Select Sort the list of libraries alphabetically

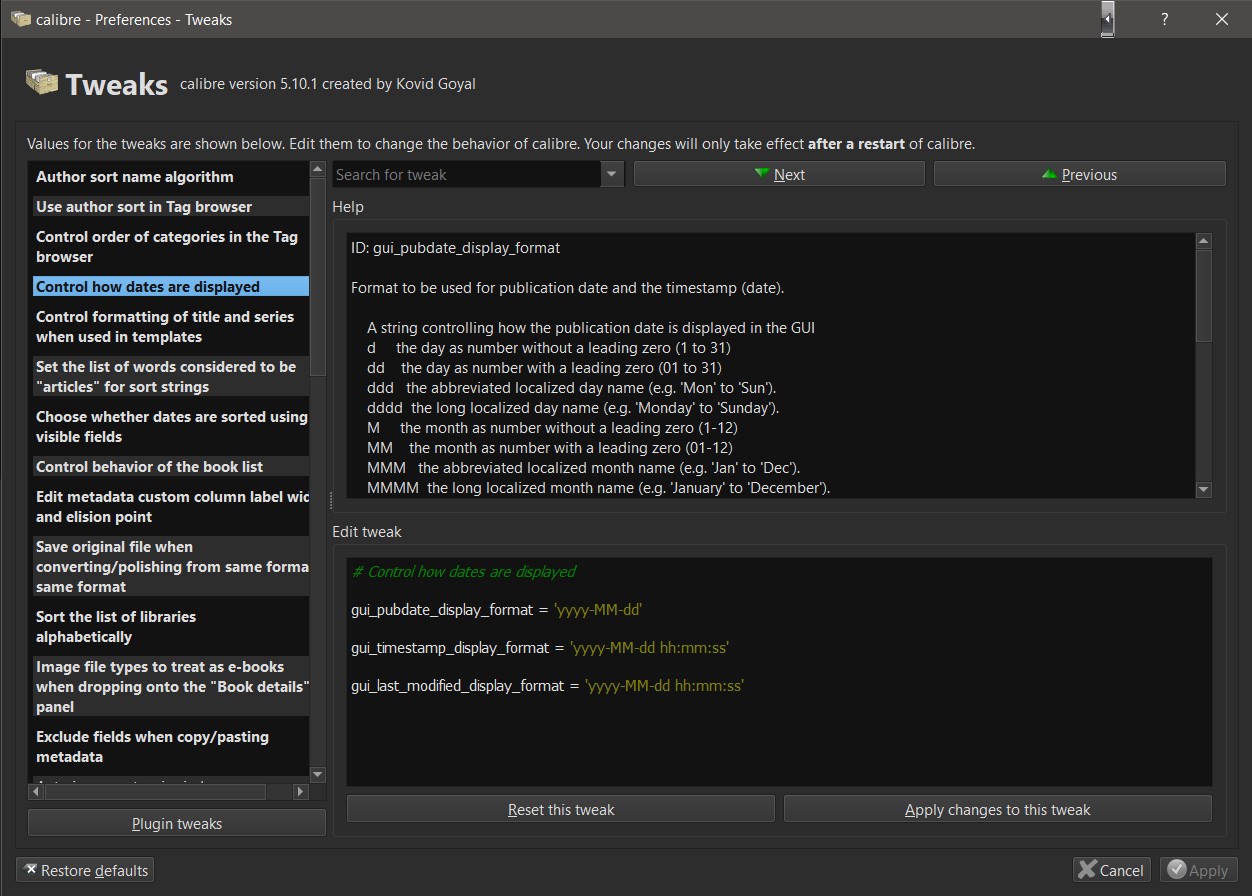pyautogui.click(x=170, y=627)
